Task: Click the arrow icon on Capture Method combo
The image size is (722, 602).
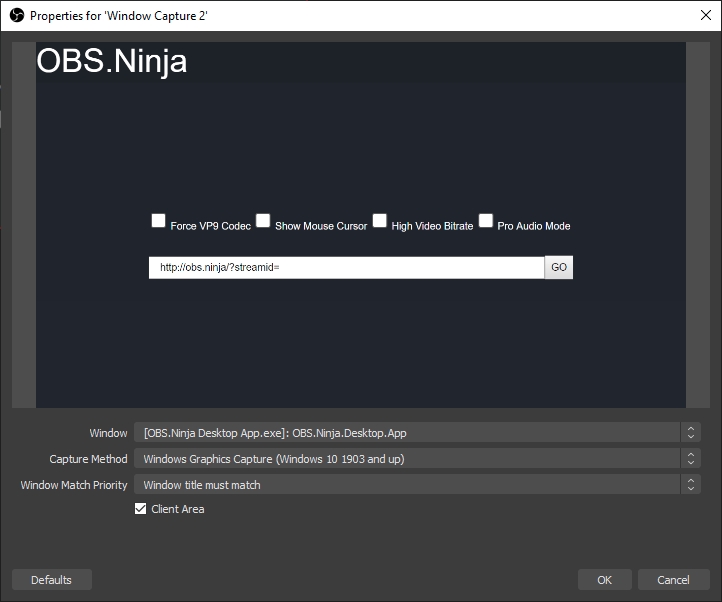Action: tap(690, 459)
